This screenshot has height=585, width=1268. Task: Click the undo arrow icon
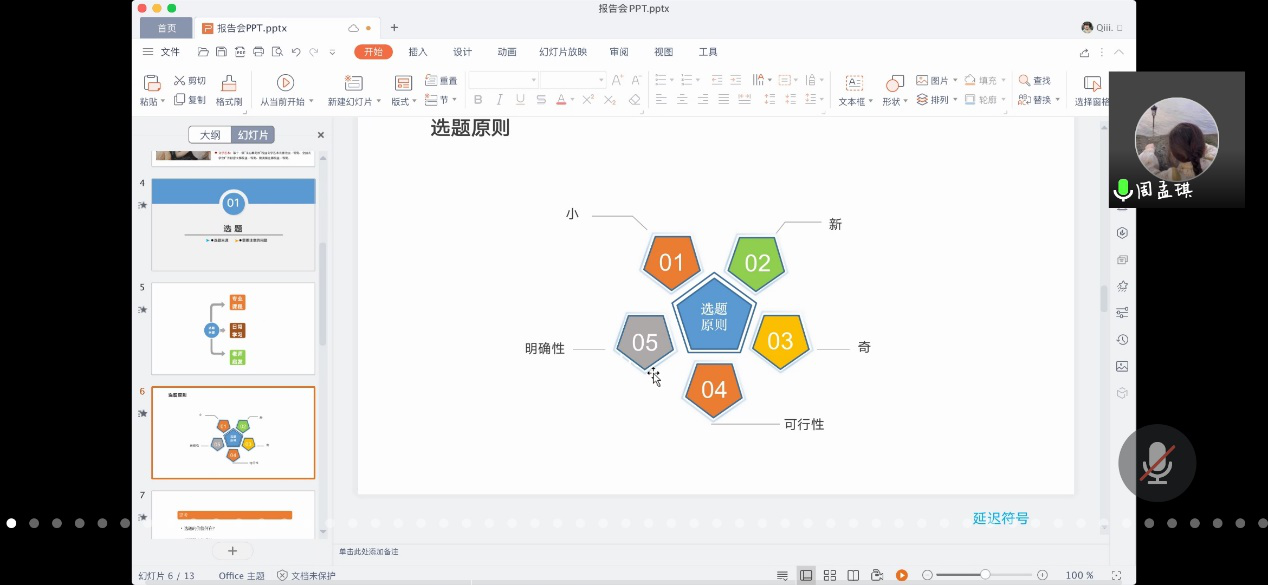[295, 52]
